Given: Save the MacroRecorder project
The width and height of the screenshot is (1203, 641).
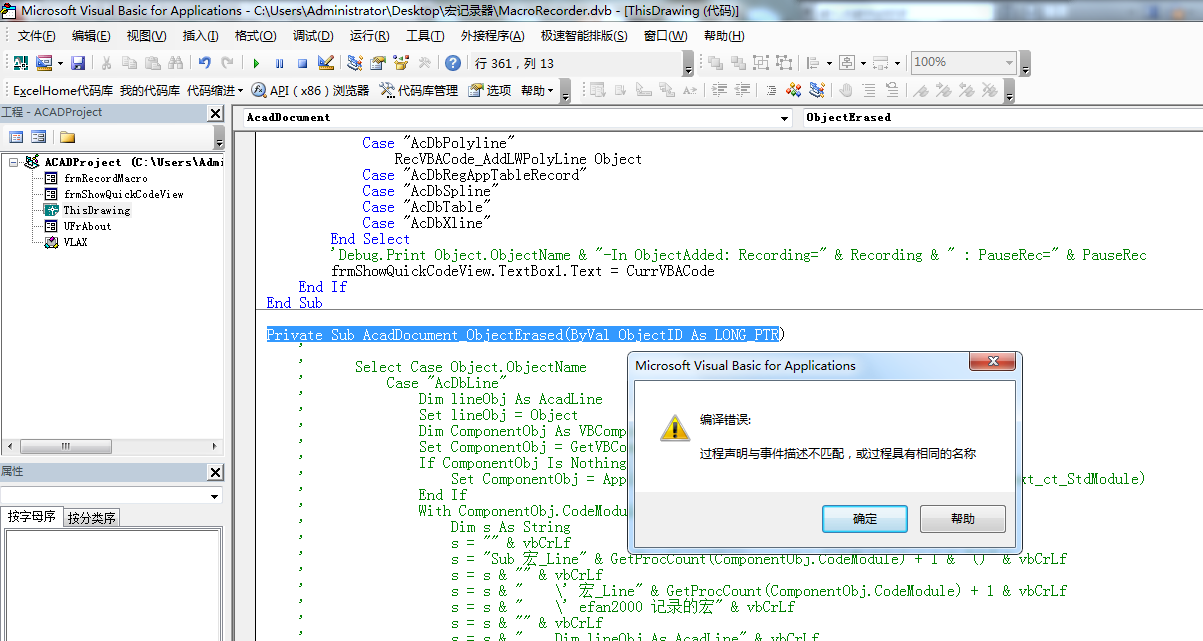Looking at the screenshot, I should [x=77, y=62].
